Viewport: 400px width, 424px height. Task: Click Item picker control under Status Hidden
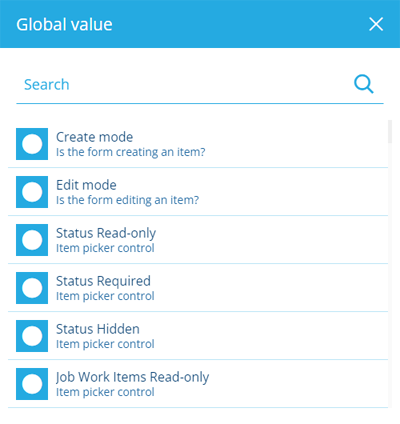(x=105, y=344)
